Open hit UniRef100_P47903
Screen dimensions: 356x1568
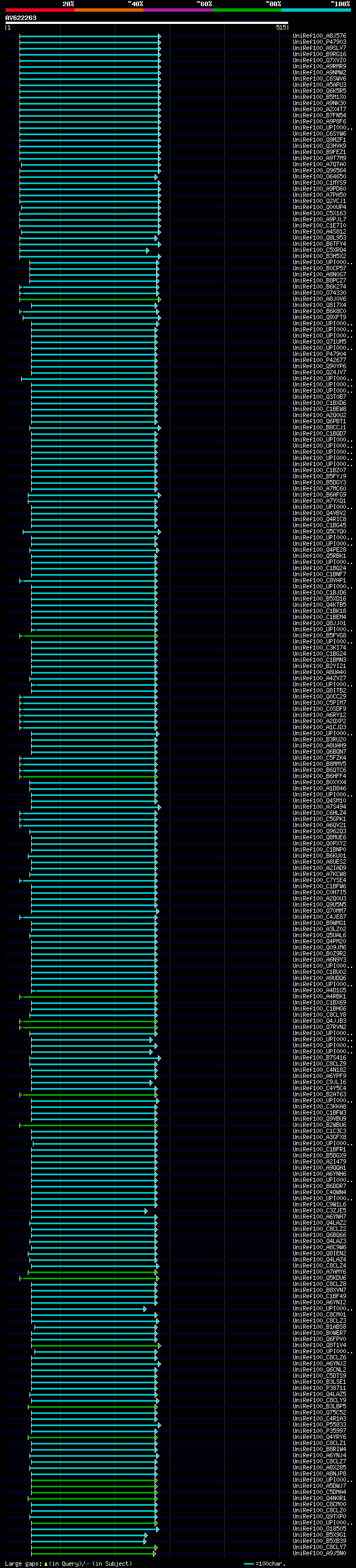(x=319, y=42)
